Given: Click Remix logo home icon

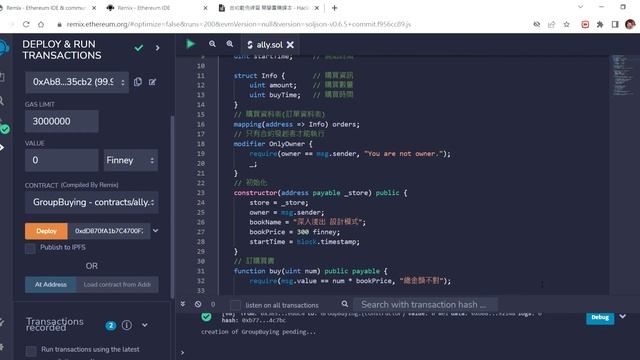Looking at the screenshot, I should [x=4, y=47].
